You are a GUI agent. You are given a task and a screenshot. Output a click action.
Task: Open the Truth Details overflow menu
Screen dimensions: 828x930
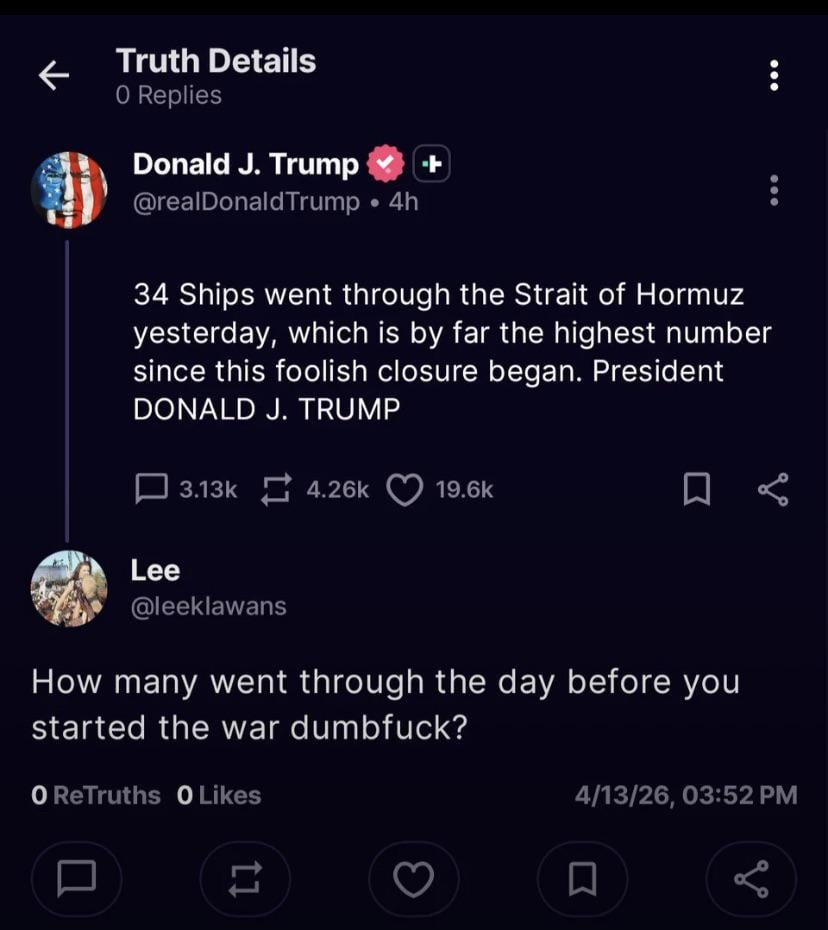click(773, 76)
